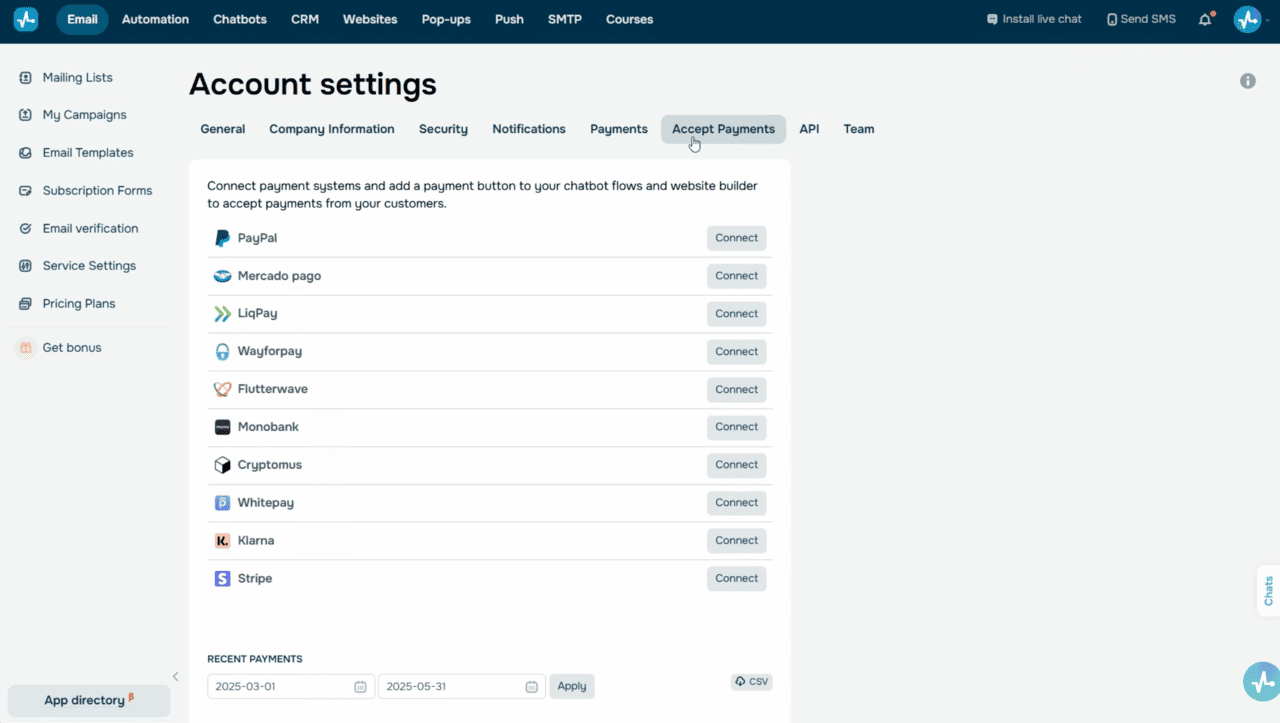Viewport: 1280px width, 723px height.
Task: Open calendar icon in end date field
Action: tap(531, 687)
